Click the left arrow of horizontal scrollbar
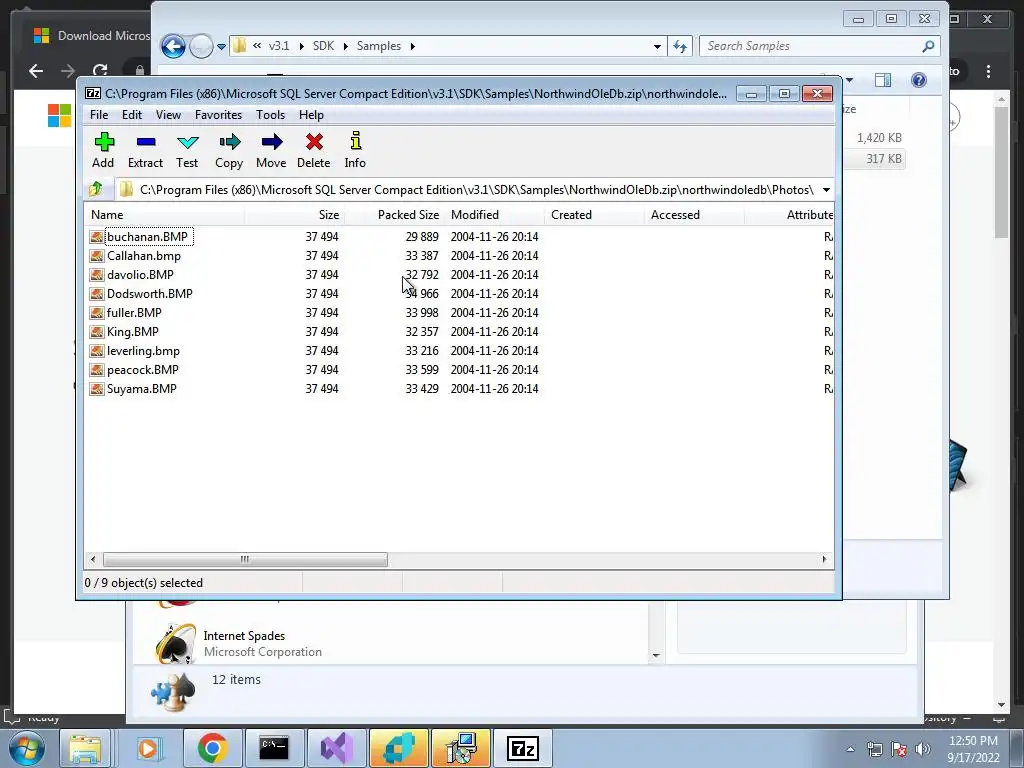This screenshot has height=768, width=1024. coord(93,559)
